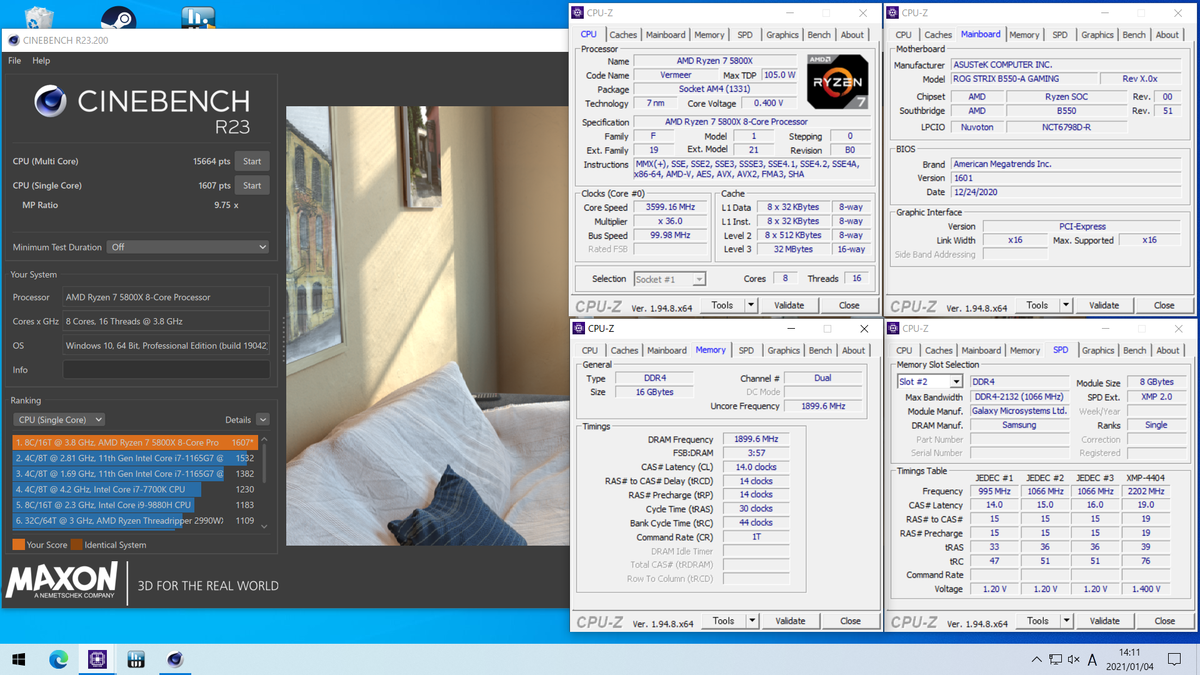The height and width of the screenshot is (675, 1200).
Task: Click the muted volume tray icon
Action: [x=1073, y=659]
